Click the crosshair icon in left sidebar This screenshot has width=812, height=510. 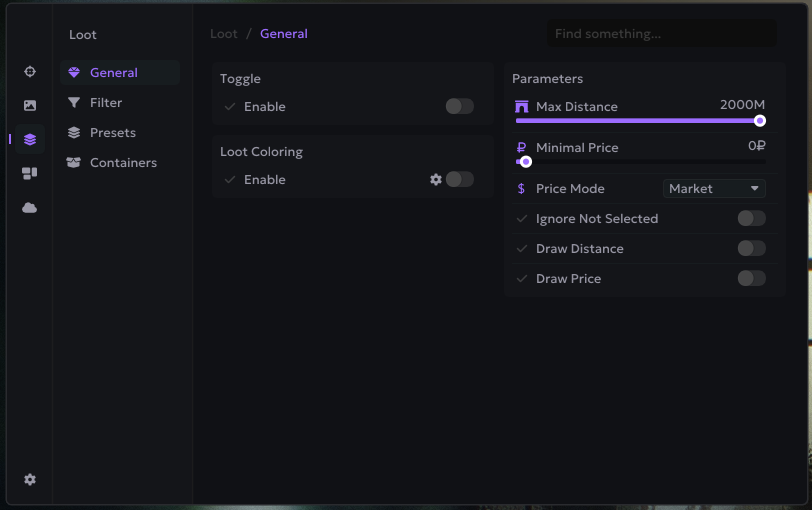click(x=30, y=72)
